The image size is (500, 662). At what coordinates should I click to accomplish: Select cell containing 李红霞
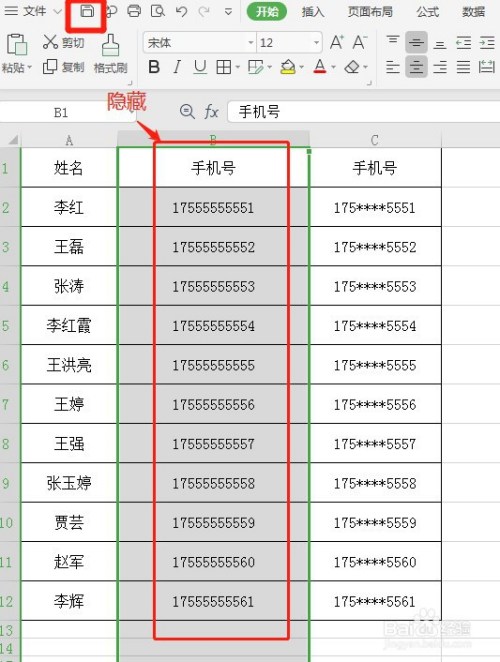[69, 326]
